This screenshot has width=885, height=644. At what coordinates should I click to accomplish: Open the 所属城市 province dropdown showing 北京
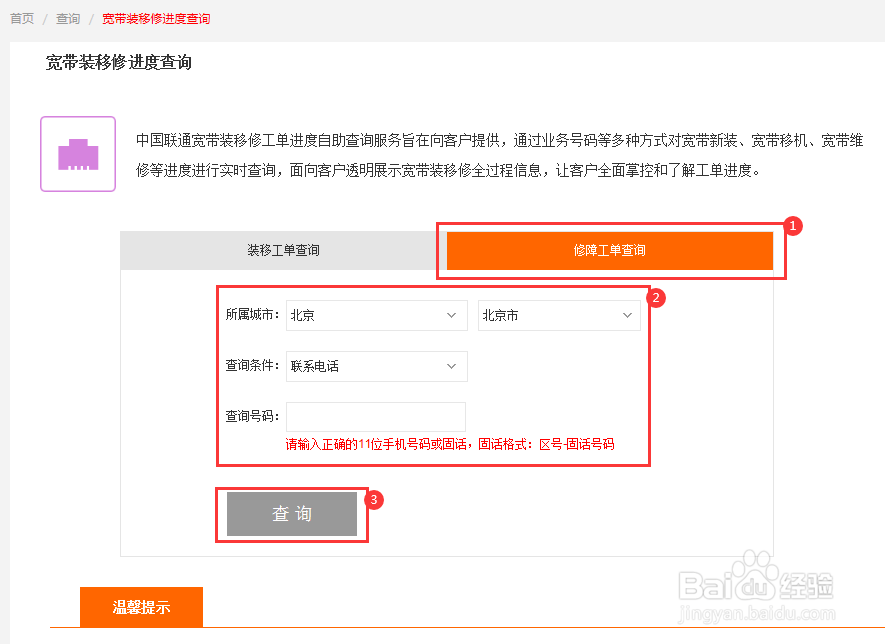point(376,315)
